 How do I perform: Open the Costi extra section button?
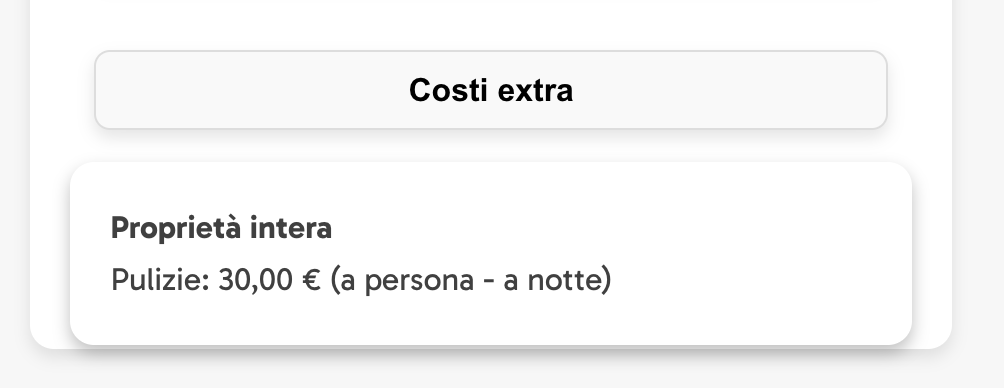coord(490,90)
